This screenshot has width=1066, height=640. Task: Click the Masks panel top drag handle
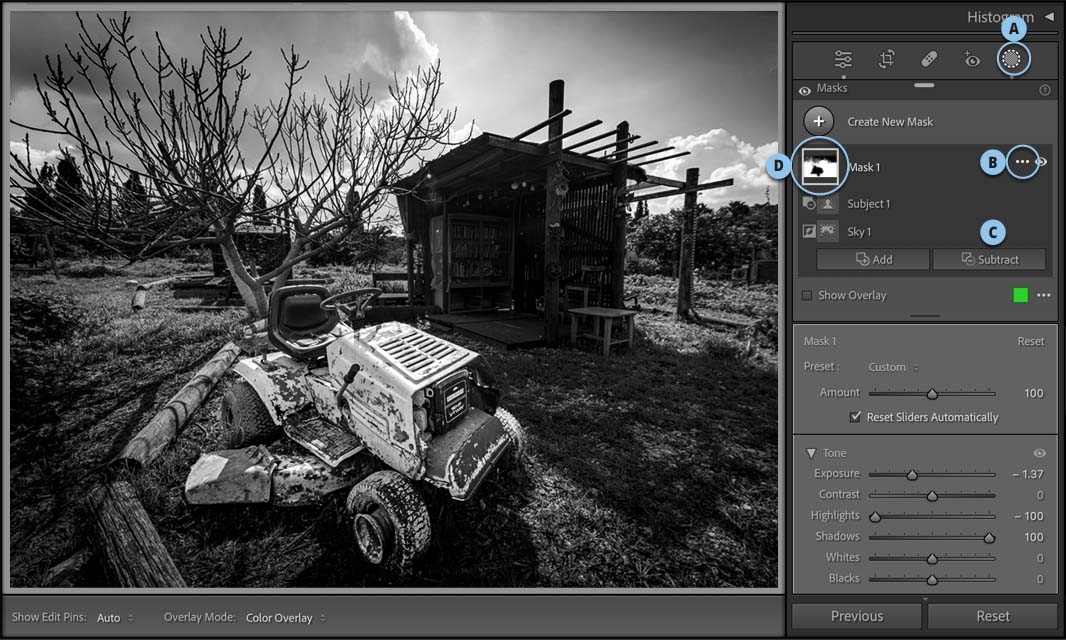point(924,85)
